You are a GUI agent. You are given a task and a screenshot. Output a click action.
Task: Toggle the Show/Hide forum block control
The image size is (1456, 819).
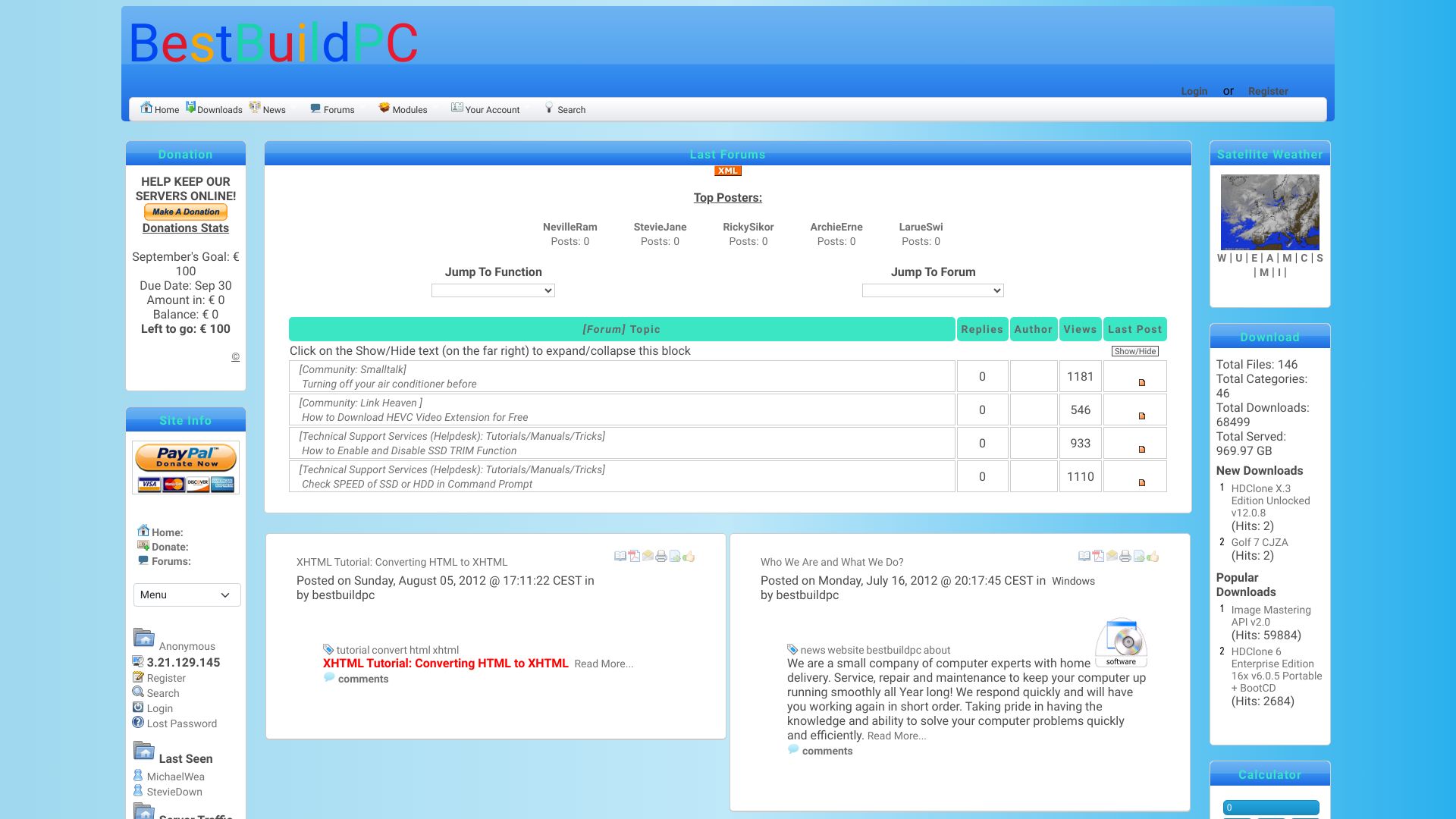(1135, 351)
